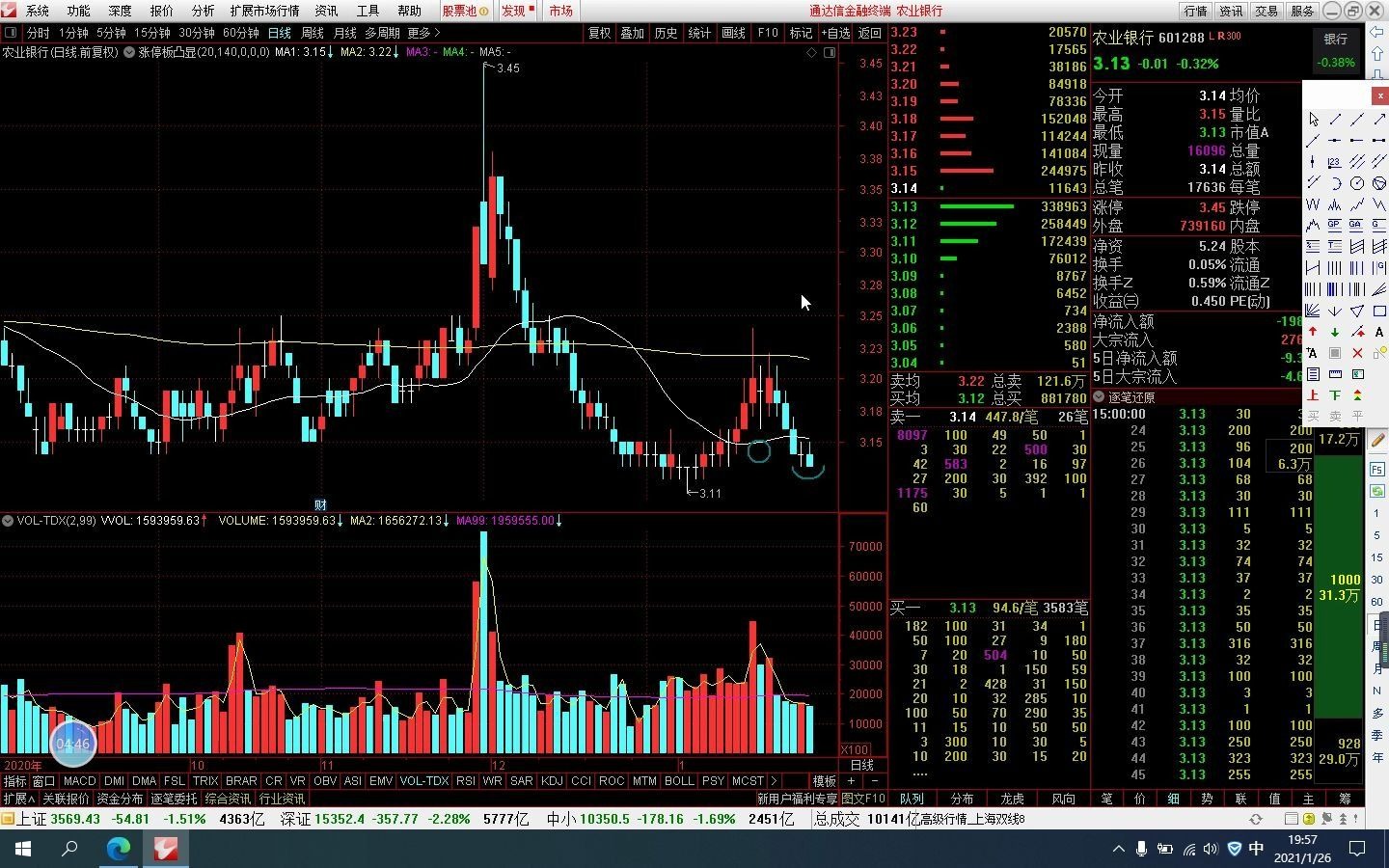Toggle 画线 drawing tools
This screenshot has height=868, width=1389.
pos(733,33)
